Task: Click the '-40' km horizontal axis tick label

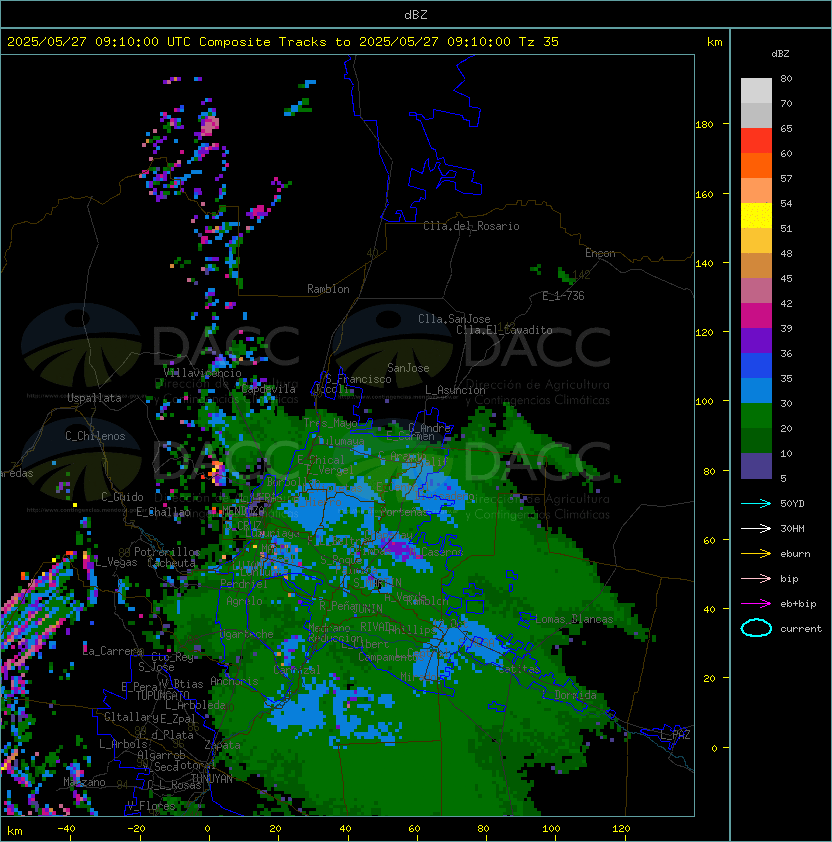Action: pos(66,829)
